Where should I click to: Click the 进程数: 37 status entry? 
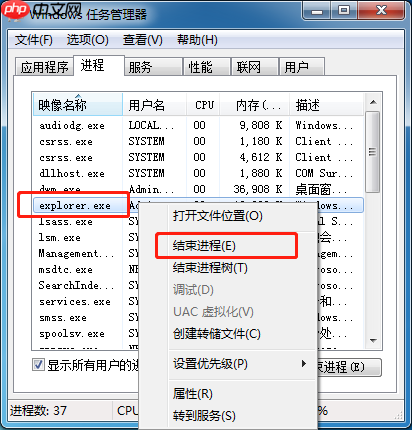pyautogui.click(x=38, y=411)
